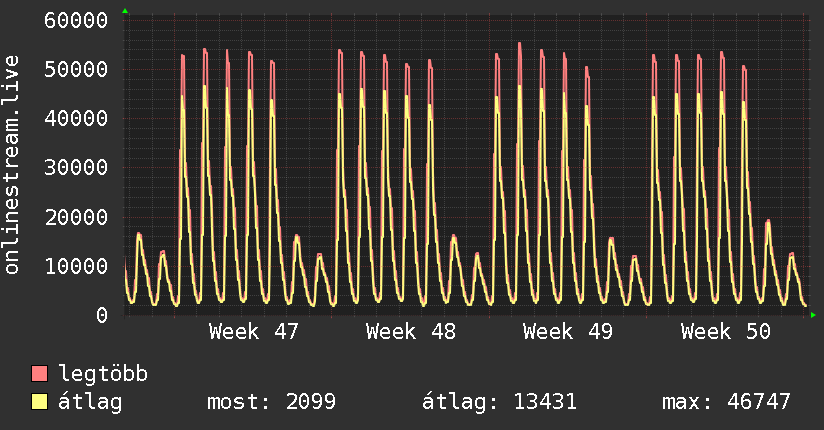Click the yellow átlag legend swatch
This screenshot has width=824, height=430.
[39, 402]
